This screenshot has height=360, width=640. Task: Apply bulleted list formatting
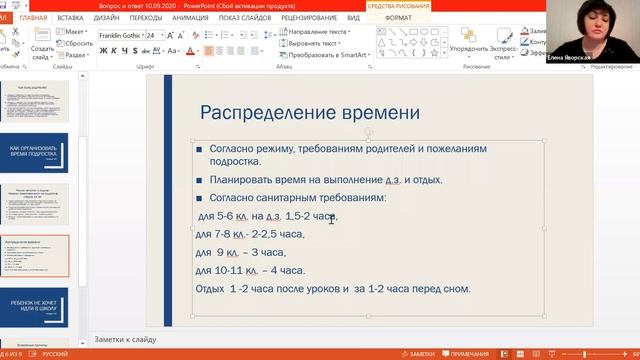[x=209, y=36]
